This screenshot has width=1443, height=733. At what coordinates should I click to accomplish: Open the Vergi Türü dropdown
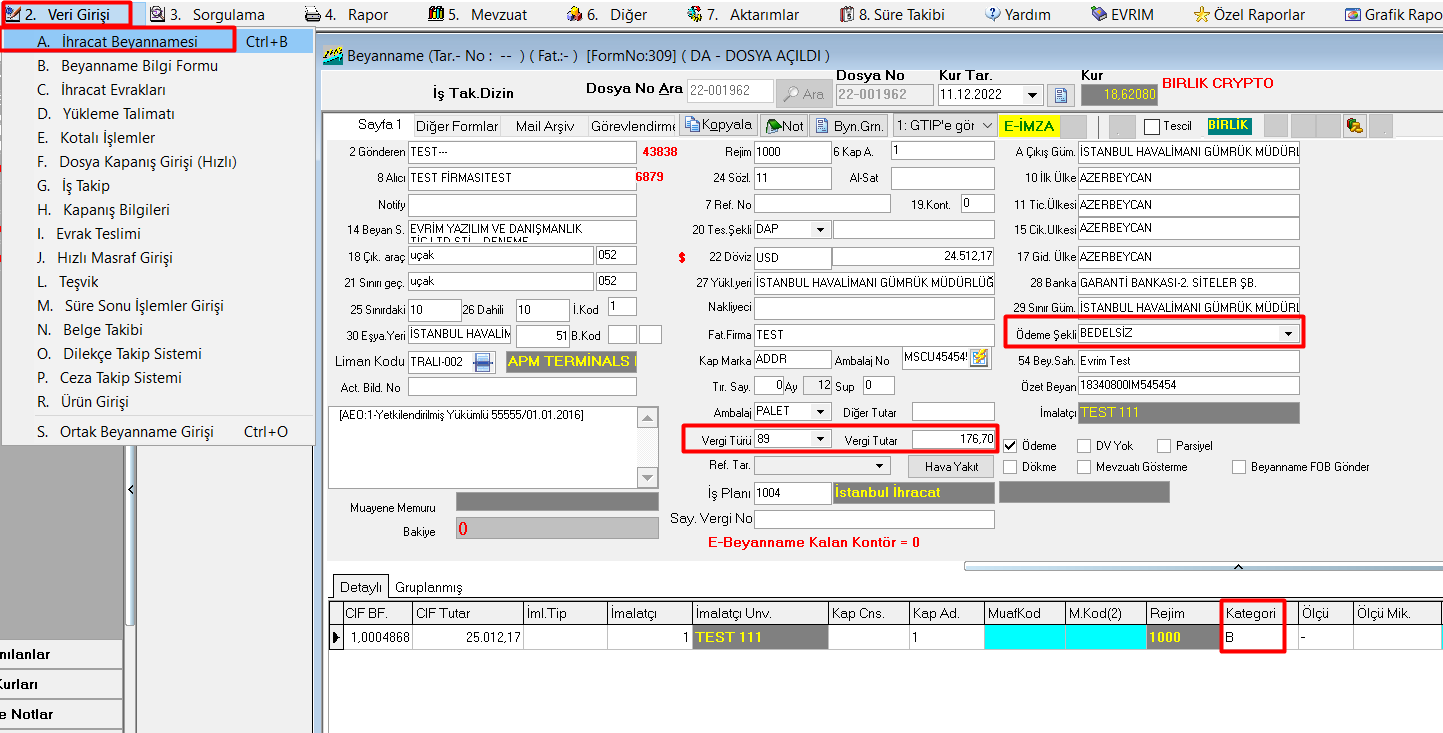tap(821, 439)
